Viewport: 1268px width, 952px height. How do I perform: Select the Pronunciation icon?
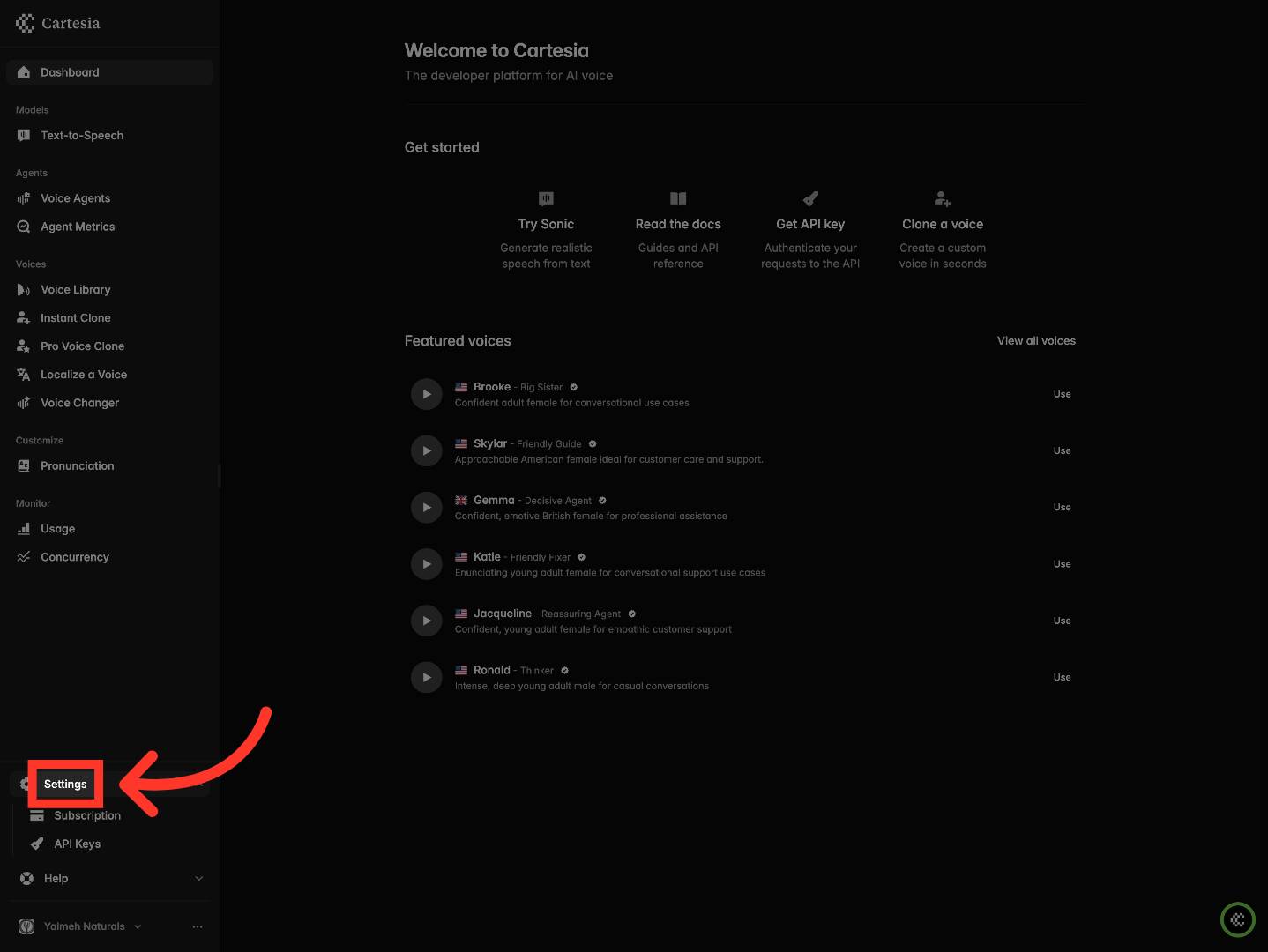pyautogui.click(x=24, y=465)
